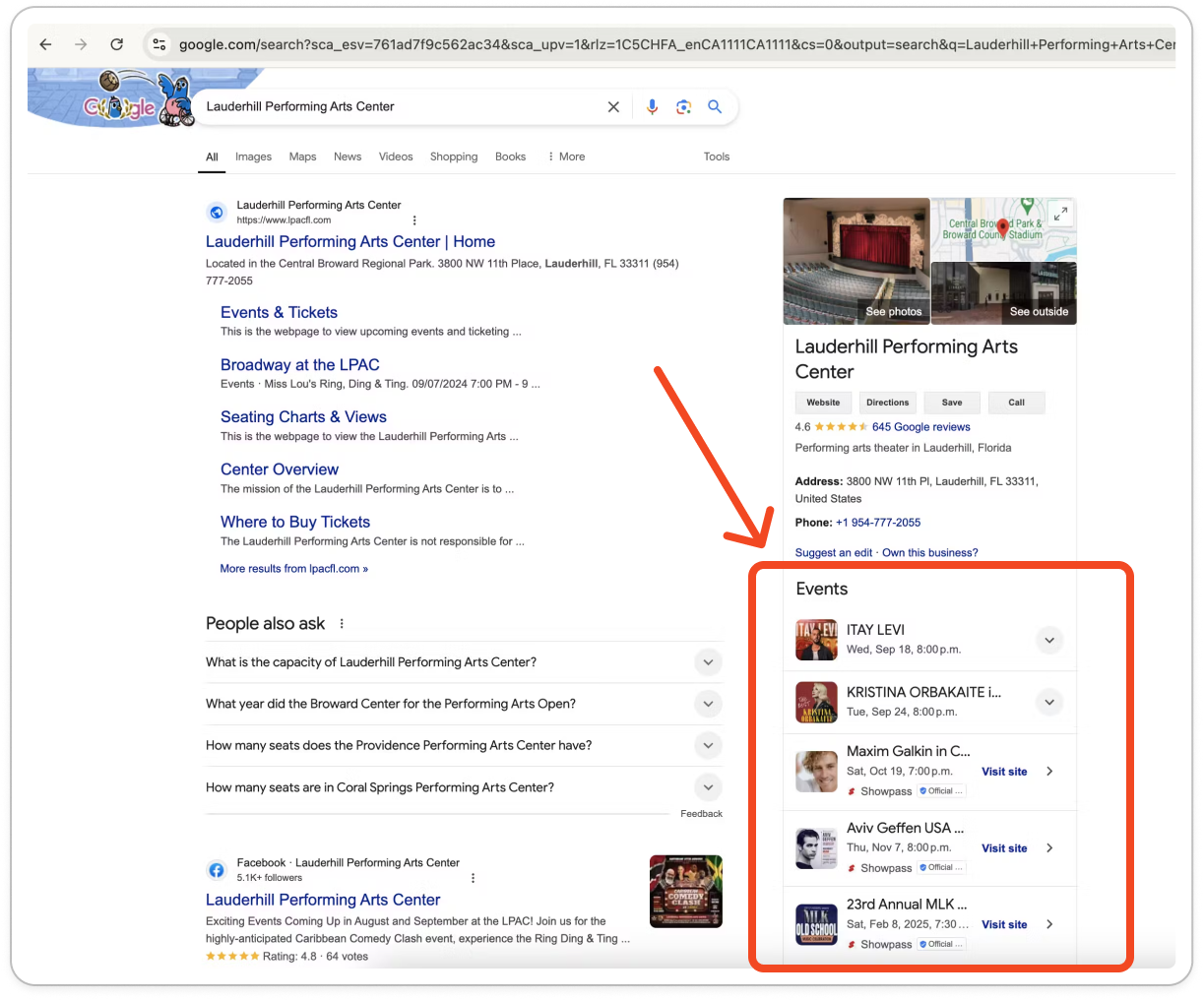Switch to the Images tab
Viewport: 1204px width, 1000px height.
pyautogui.click(x=253, y=156)
